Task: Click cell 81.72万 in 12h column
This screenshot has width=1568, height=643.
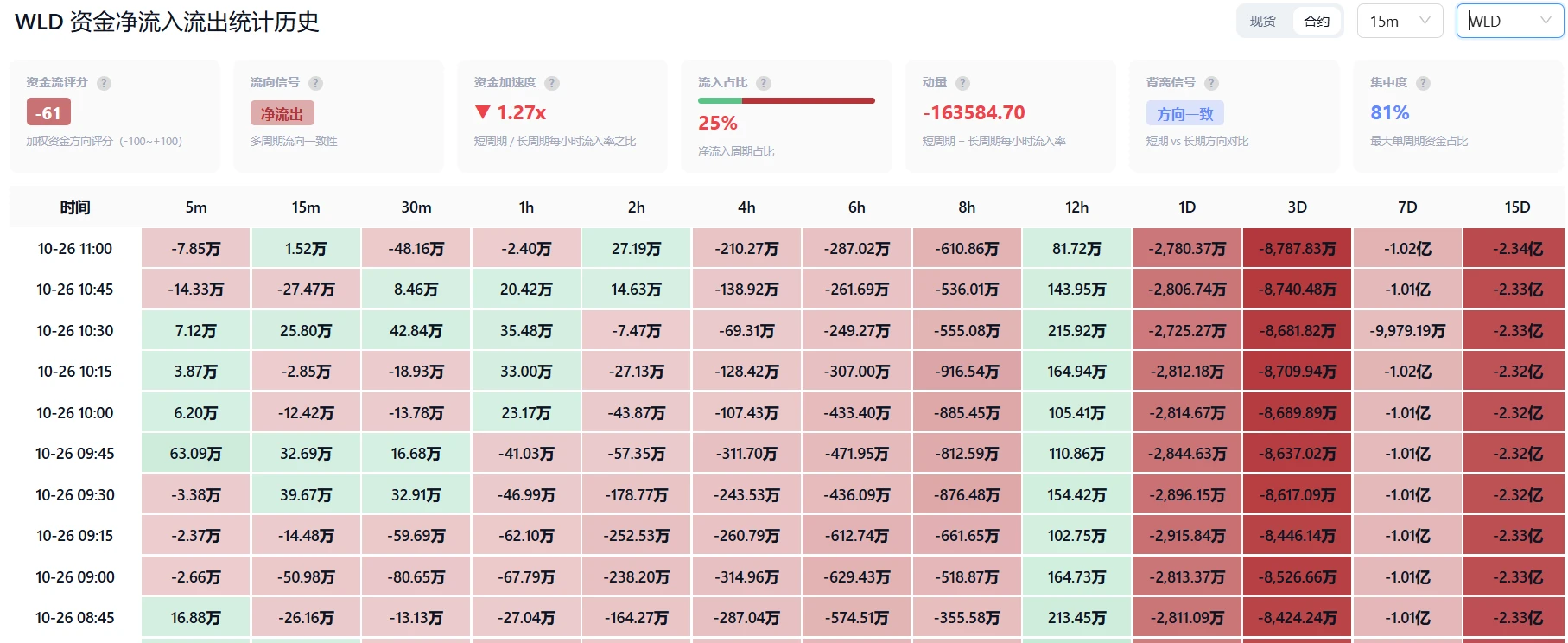Action: tap(1076, 249)
